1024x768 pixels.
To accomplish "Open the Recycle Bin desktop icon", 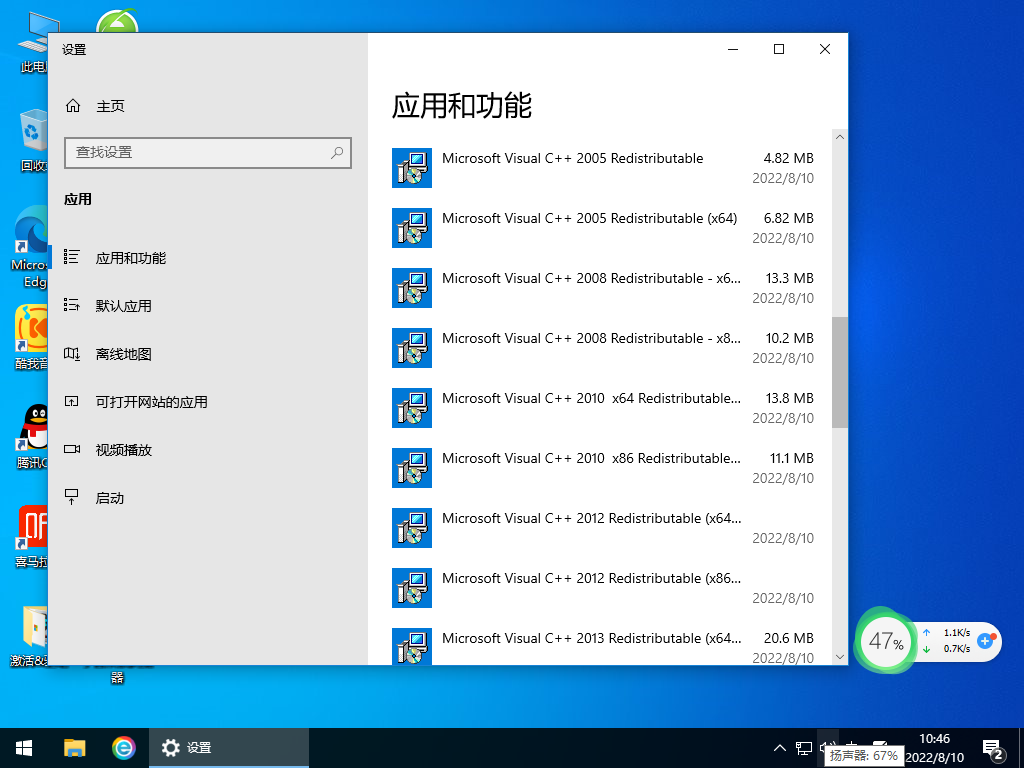I will (32, 140).
